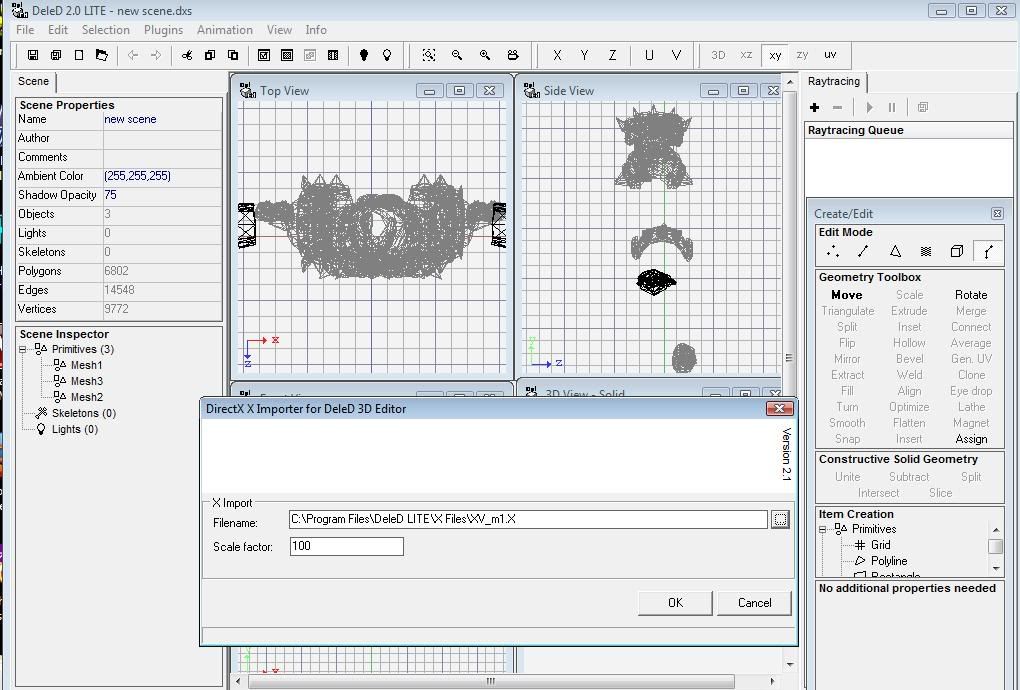
Task: Click the save scene floppy disk icon
Action: click(x=33, y=55)
